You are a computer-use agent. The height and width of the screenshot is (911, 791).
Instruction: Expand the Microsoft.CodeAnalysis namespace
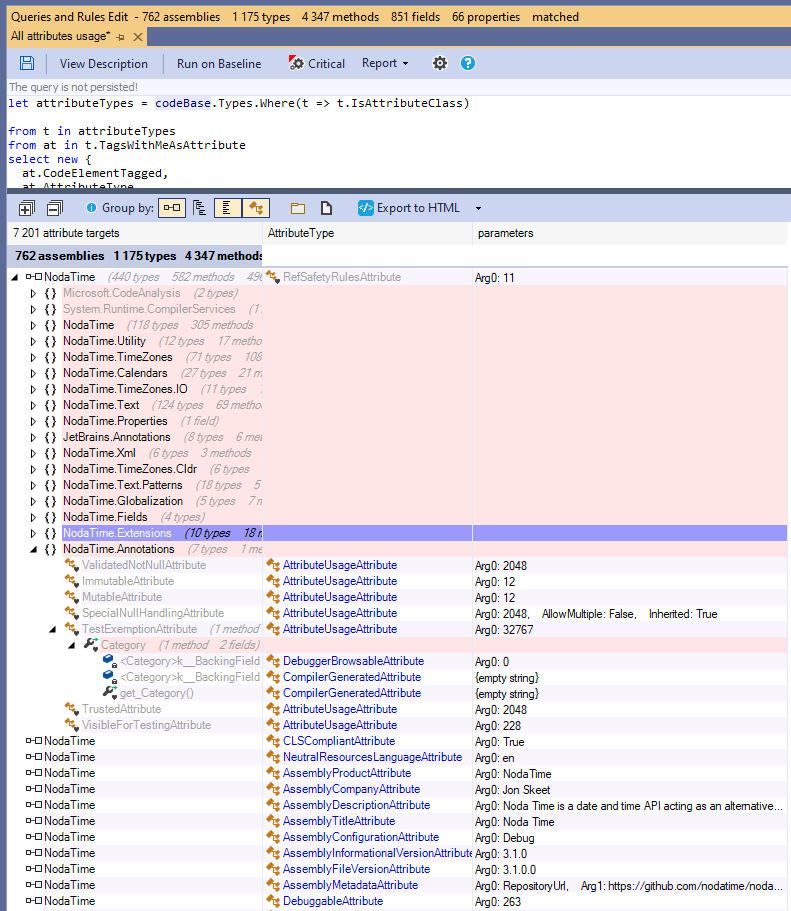click(34, 293)
